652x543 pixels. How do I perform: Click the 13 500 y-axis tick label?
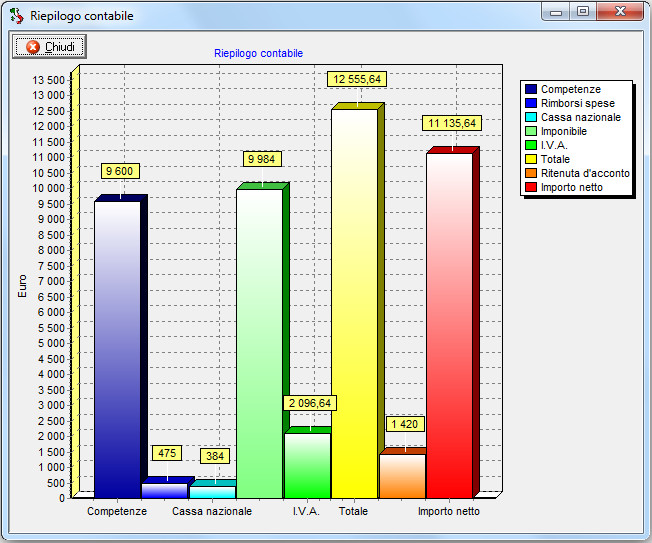pos(49,80)
